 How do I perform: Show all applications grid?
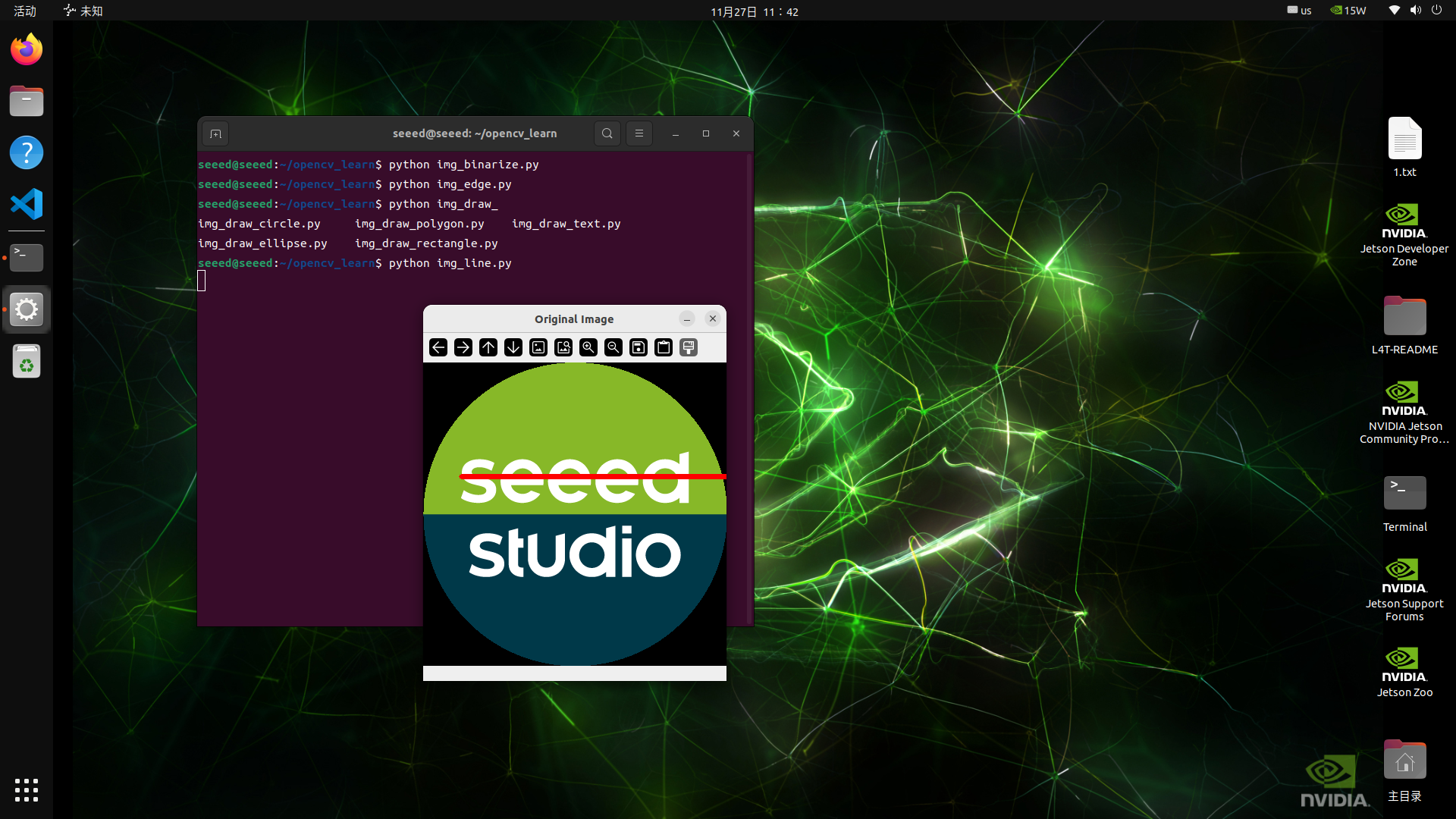click(27, 790)
